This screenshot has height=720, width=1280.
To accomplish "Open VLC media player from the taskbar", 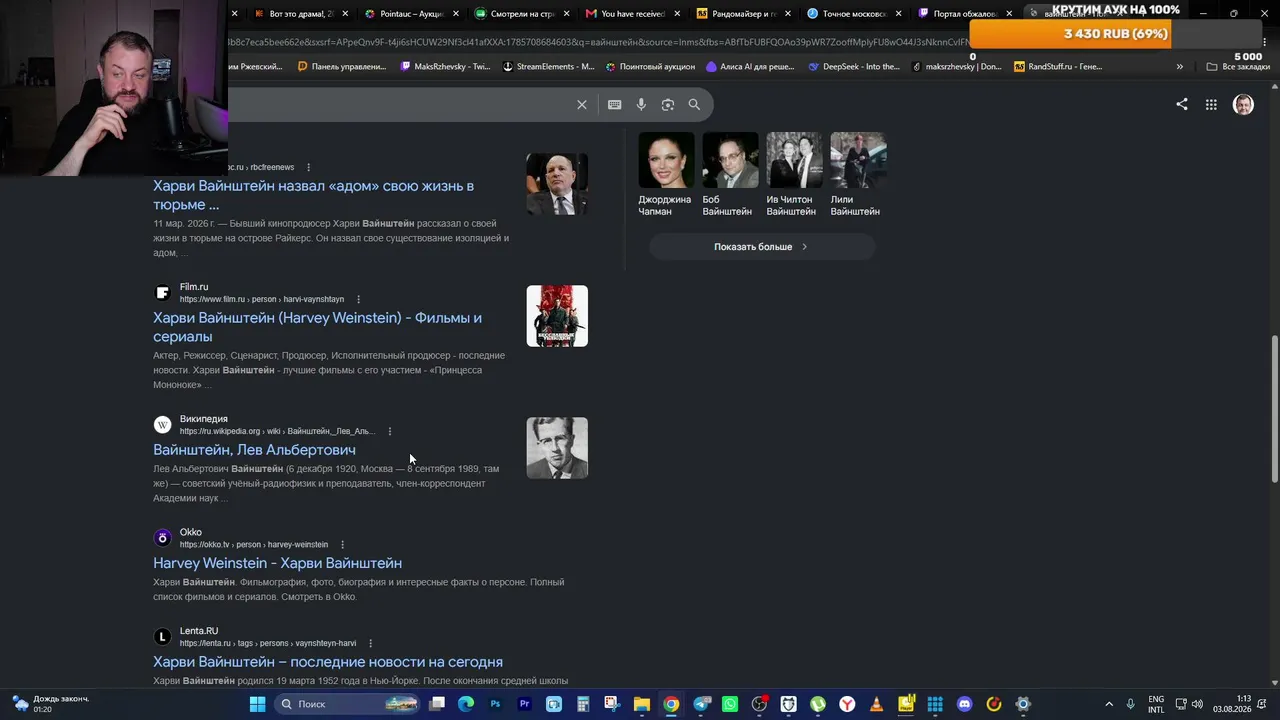I will (x=877, y=704).
